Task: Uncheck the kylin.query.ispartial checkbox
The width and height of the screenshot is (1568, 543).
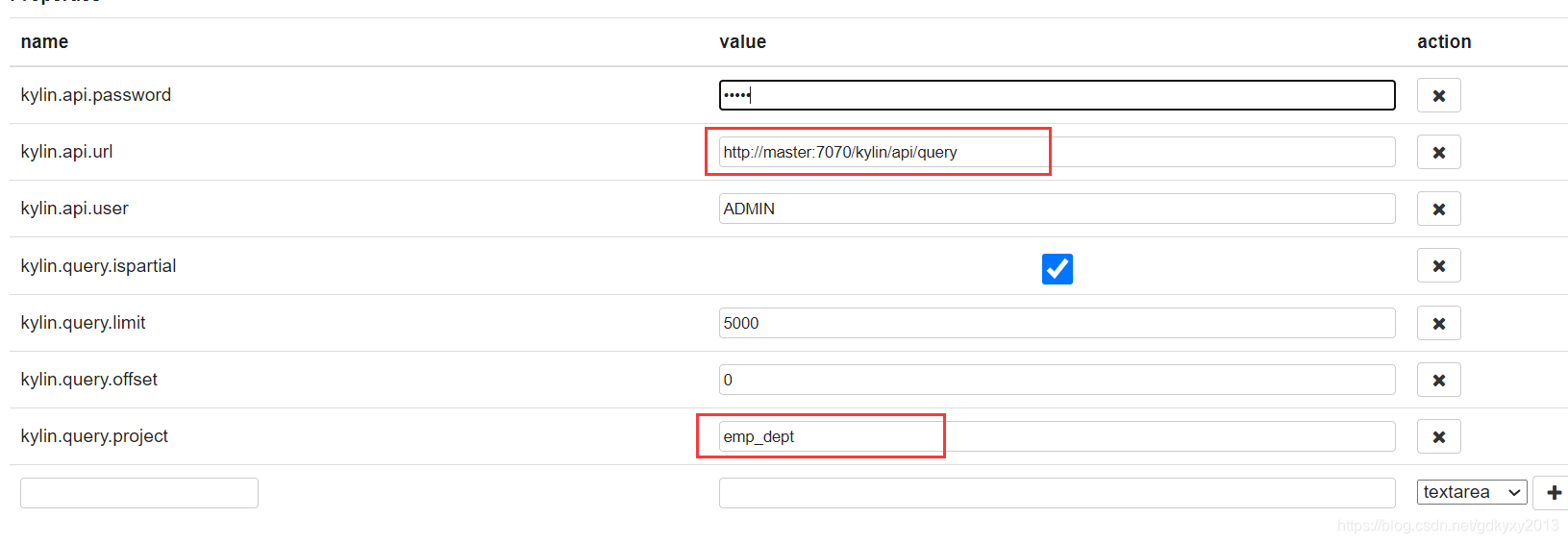Action: click(1057, 269)
